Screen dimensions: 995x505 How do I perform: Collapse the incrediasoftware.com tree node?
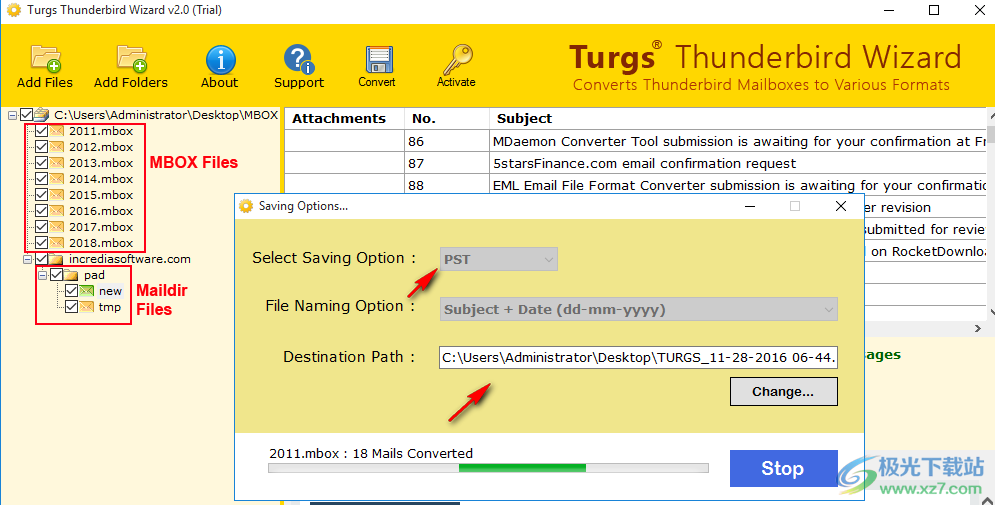(27, 259)
